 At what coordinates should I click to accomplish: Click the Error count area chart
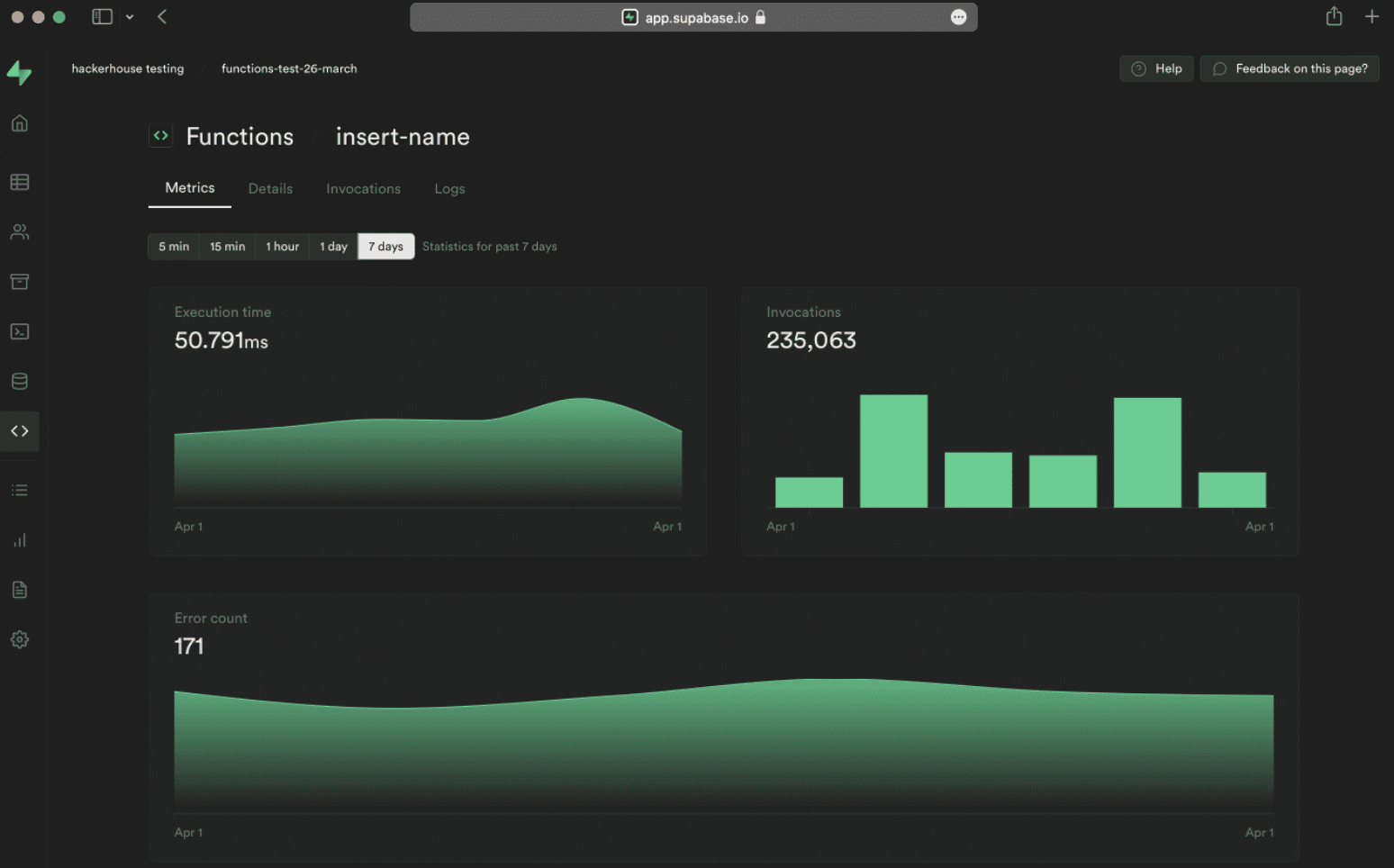[x=724, y=746]
